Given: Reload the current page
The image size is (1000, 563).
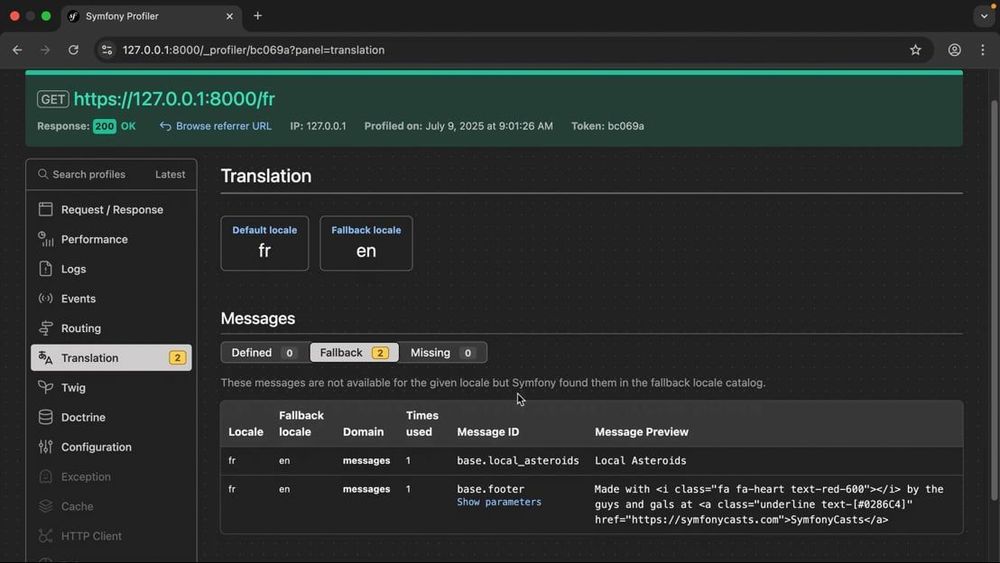Looking at the screenshot, I should click(73, 50).
